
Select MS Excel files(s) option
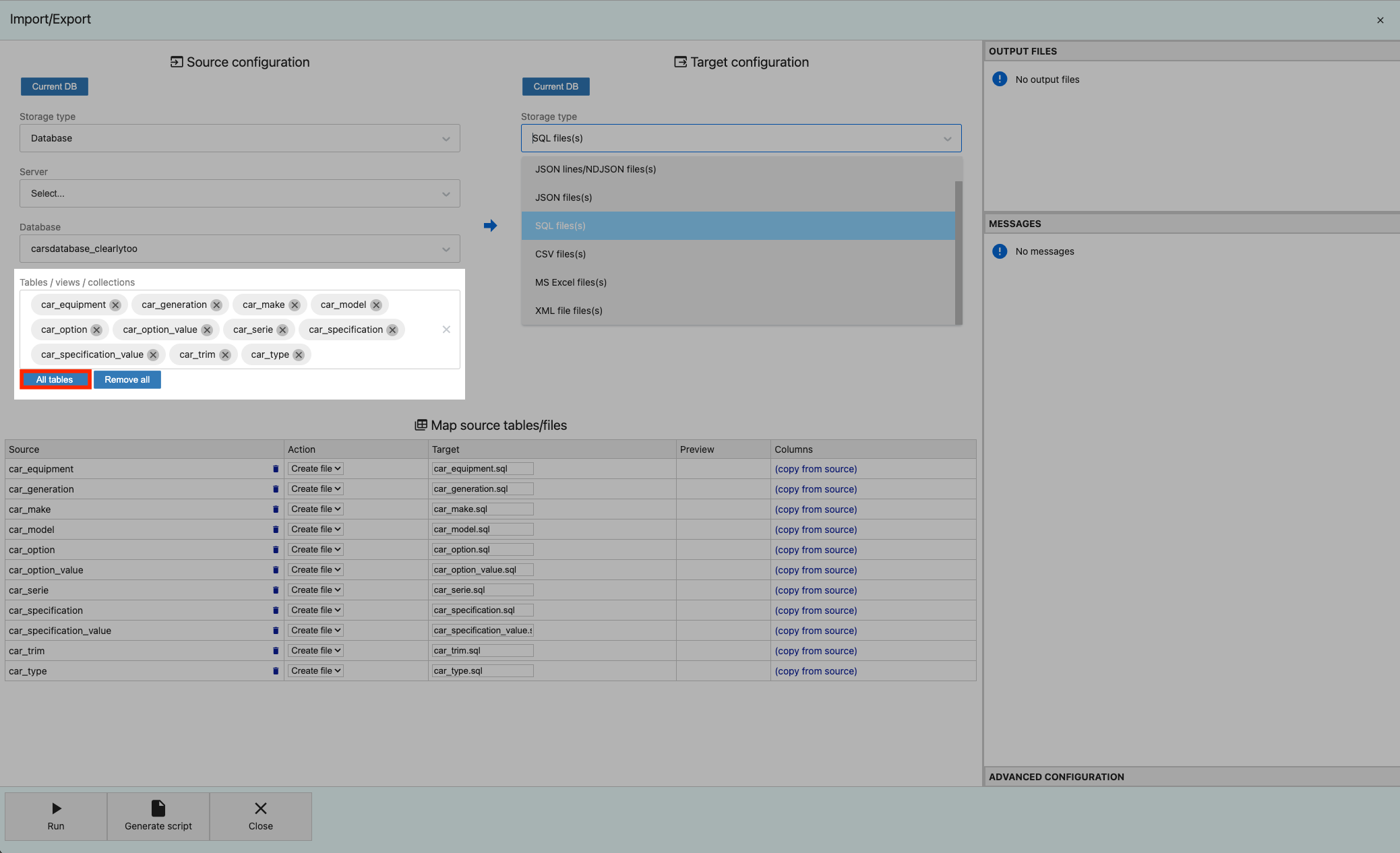(x=570, y=282)
